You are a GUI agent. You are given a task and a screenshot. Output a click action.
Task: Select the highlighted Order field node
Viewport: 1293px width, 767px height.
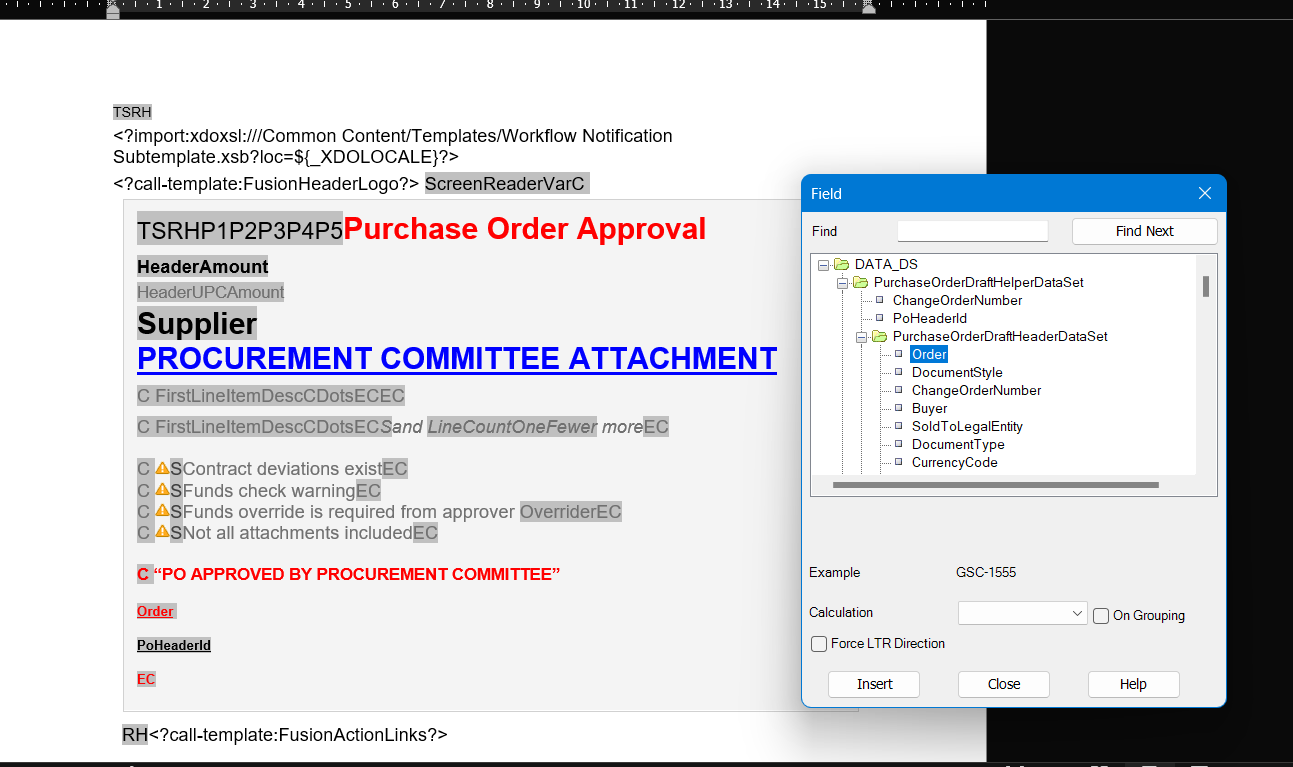coord(929,354)
